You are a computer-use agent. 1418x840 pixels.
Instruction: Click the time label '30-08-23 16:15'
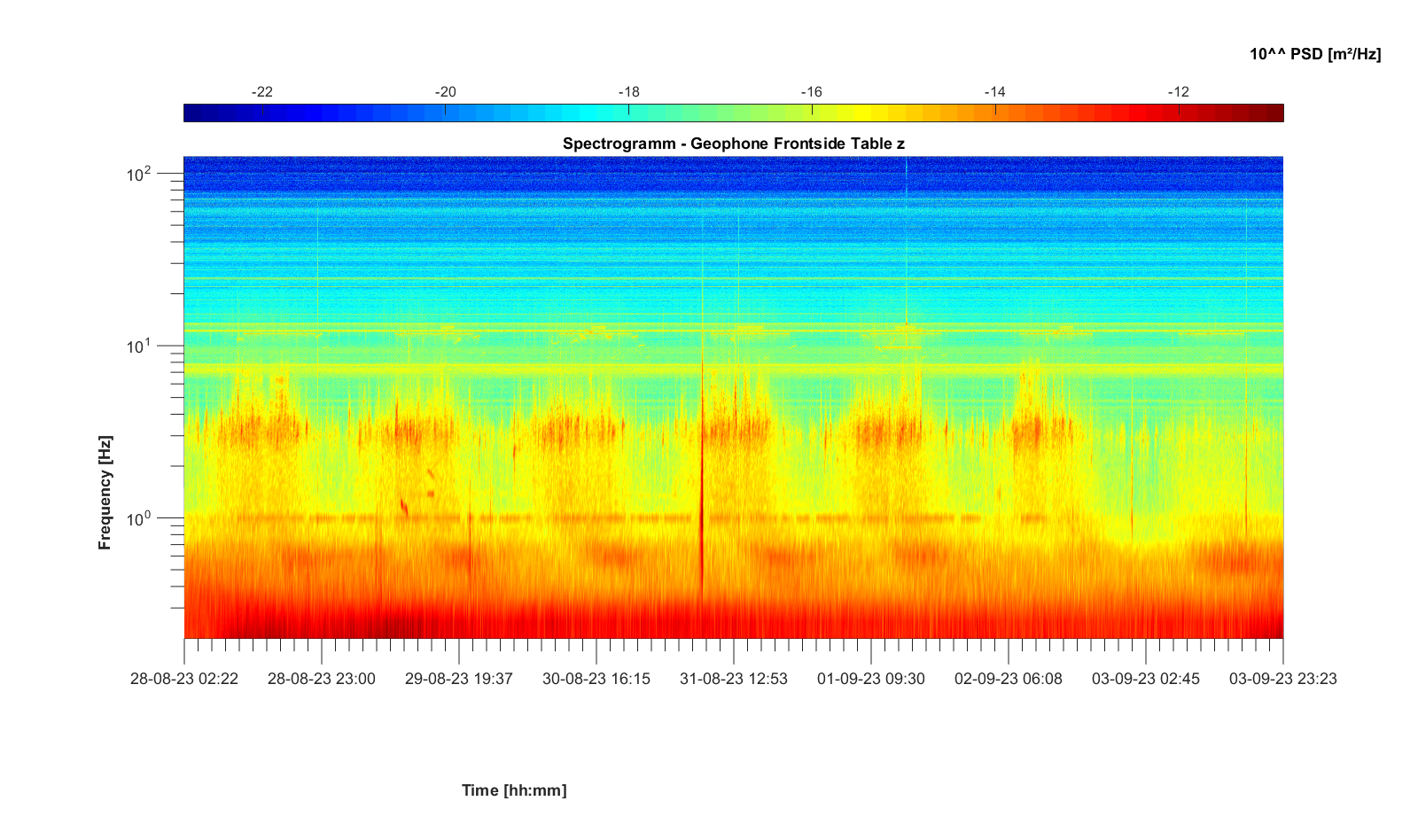pos(596,679)
